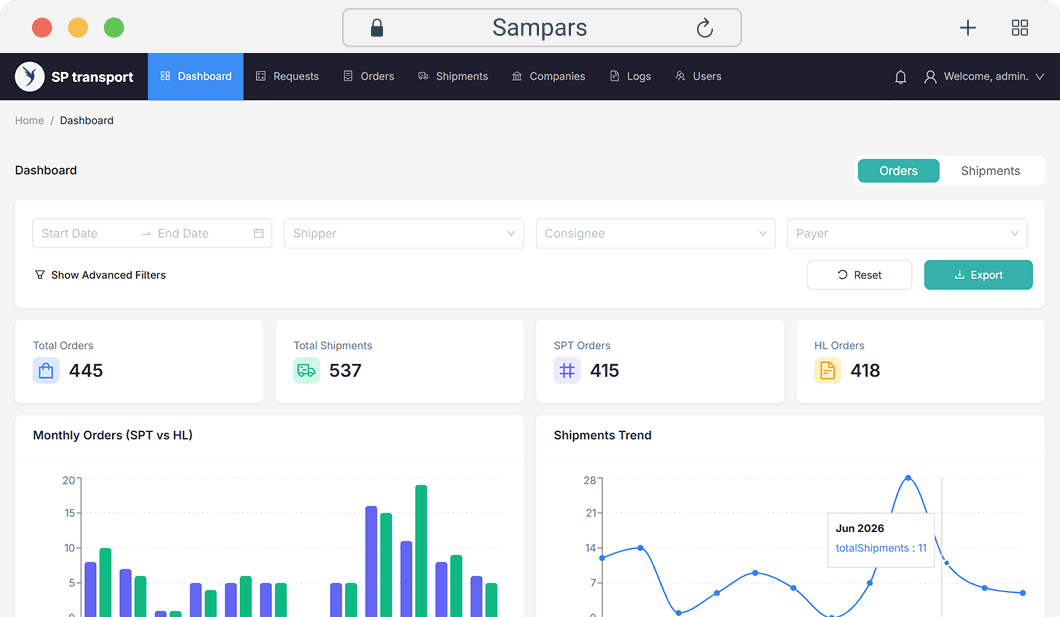Image resolution: width=1060 pixels, height=617 pixels.
Task: Open the Orders nav tab
Action: (x=368, y=76)
